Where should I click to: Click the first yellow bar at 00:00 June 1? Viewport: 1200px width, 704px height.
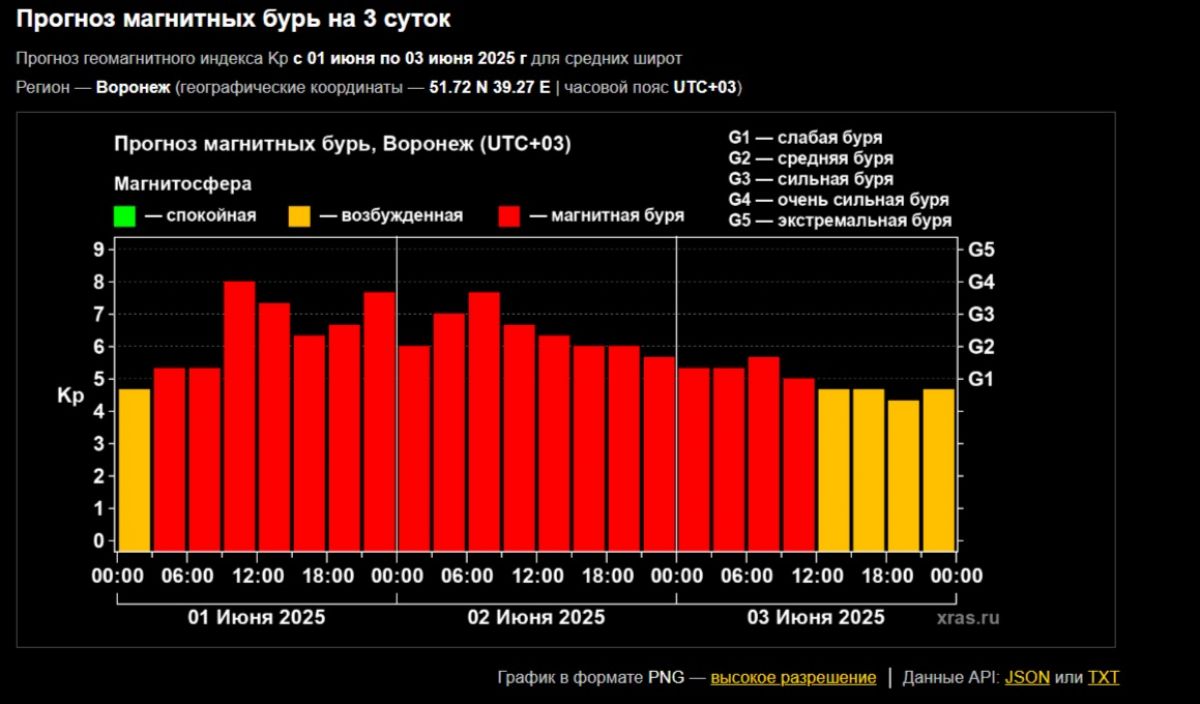coord(134,470)
